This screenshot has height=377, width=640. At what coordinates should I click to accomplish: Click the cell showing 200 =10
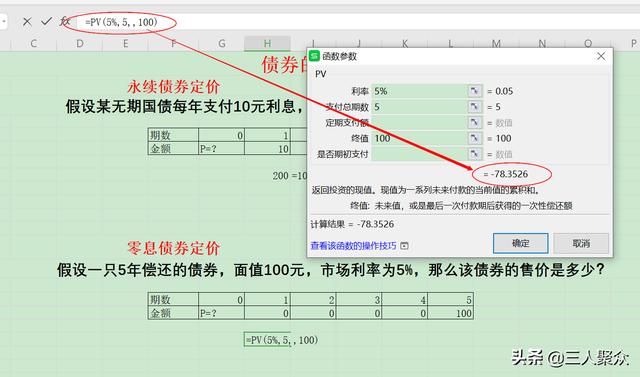click(289, 175)
